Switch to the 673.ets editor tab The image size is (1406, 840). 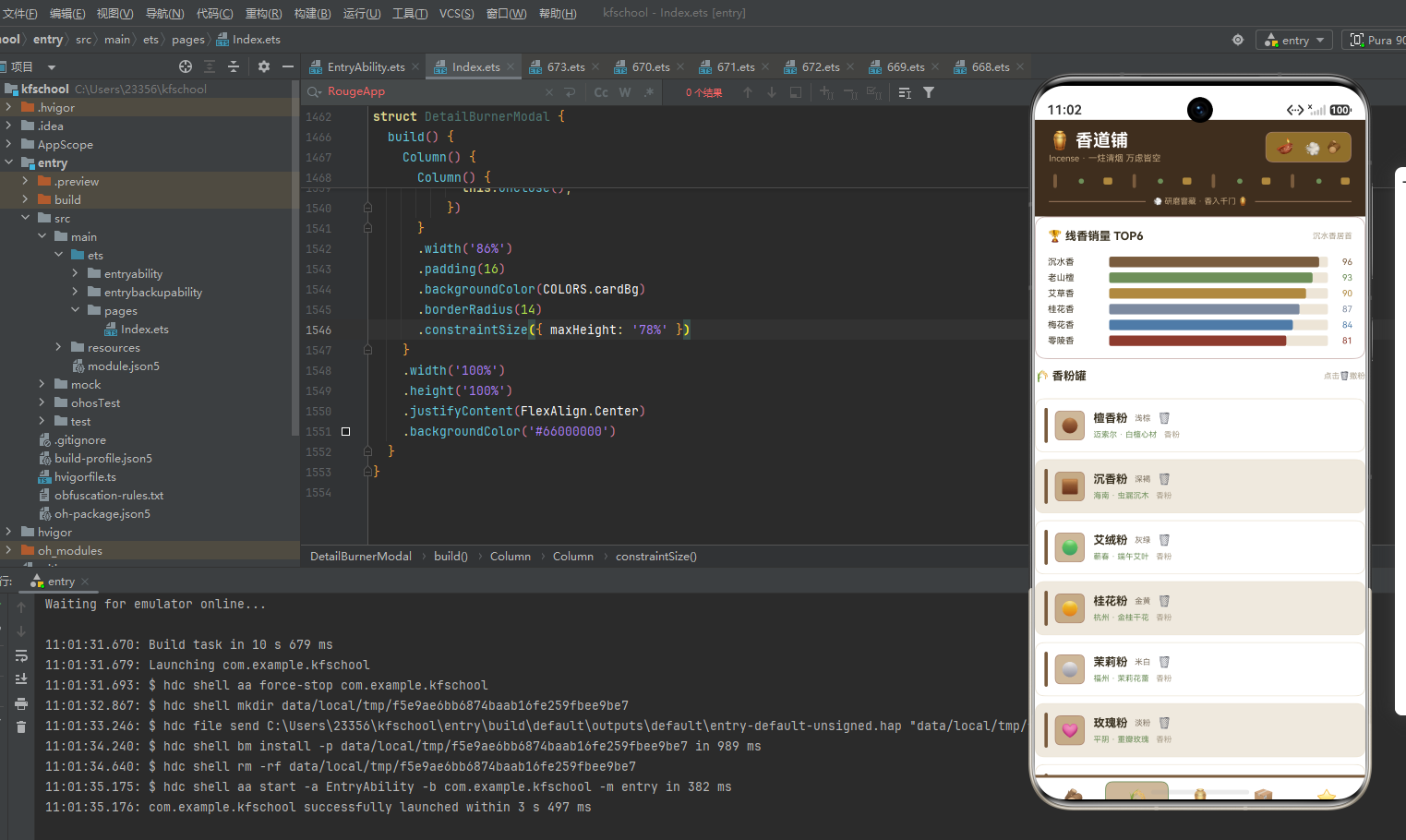[565, 66]
